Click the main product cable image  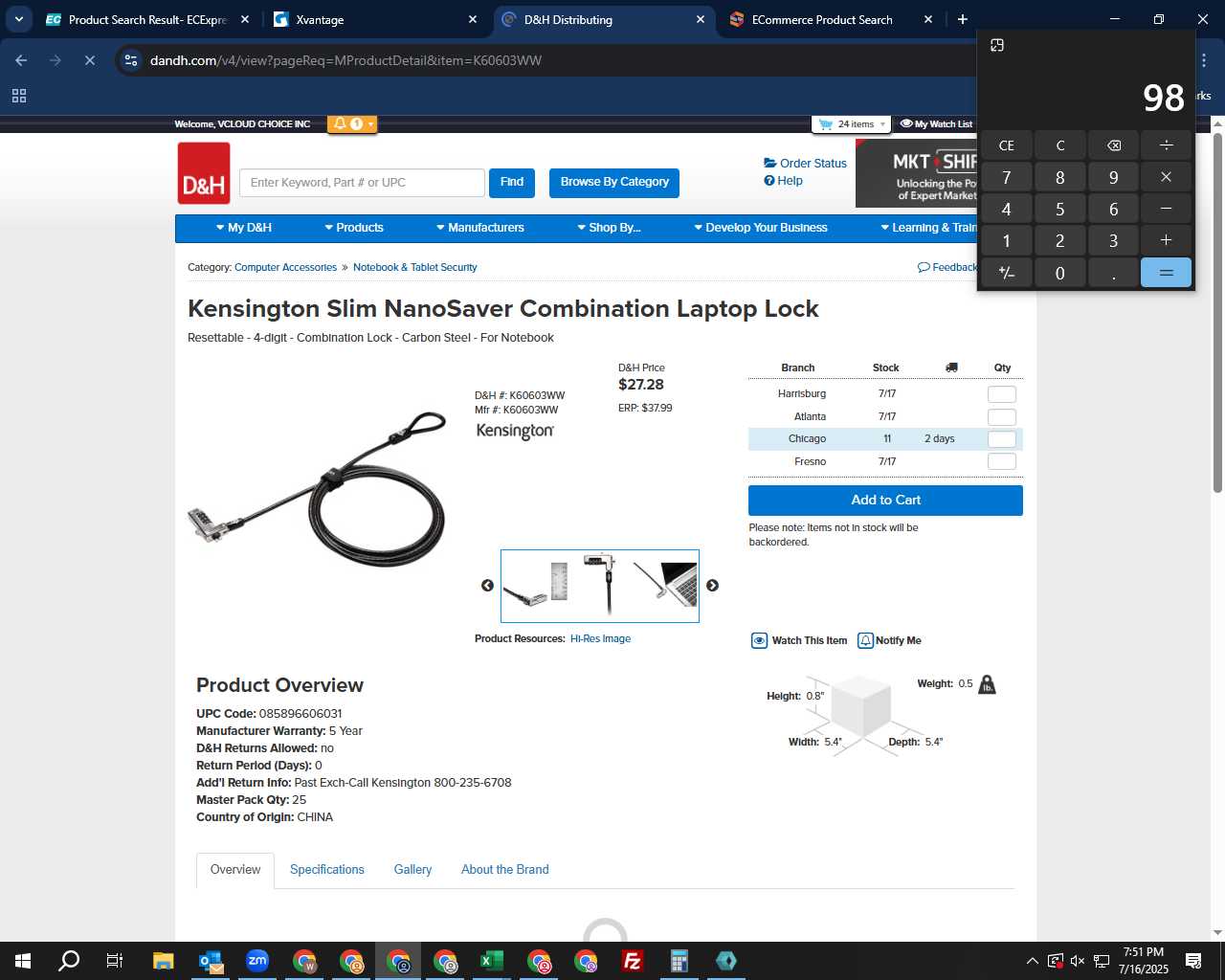[x=318, y=488]
